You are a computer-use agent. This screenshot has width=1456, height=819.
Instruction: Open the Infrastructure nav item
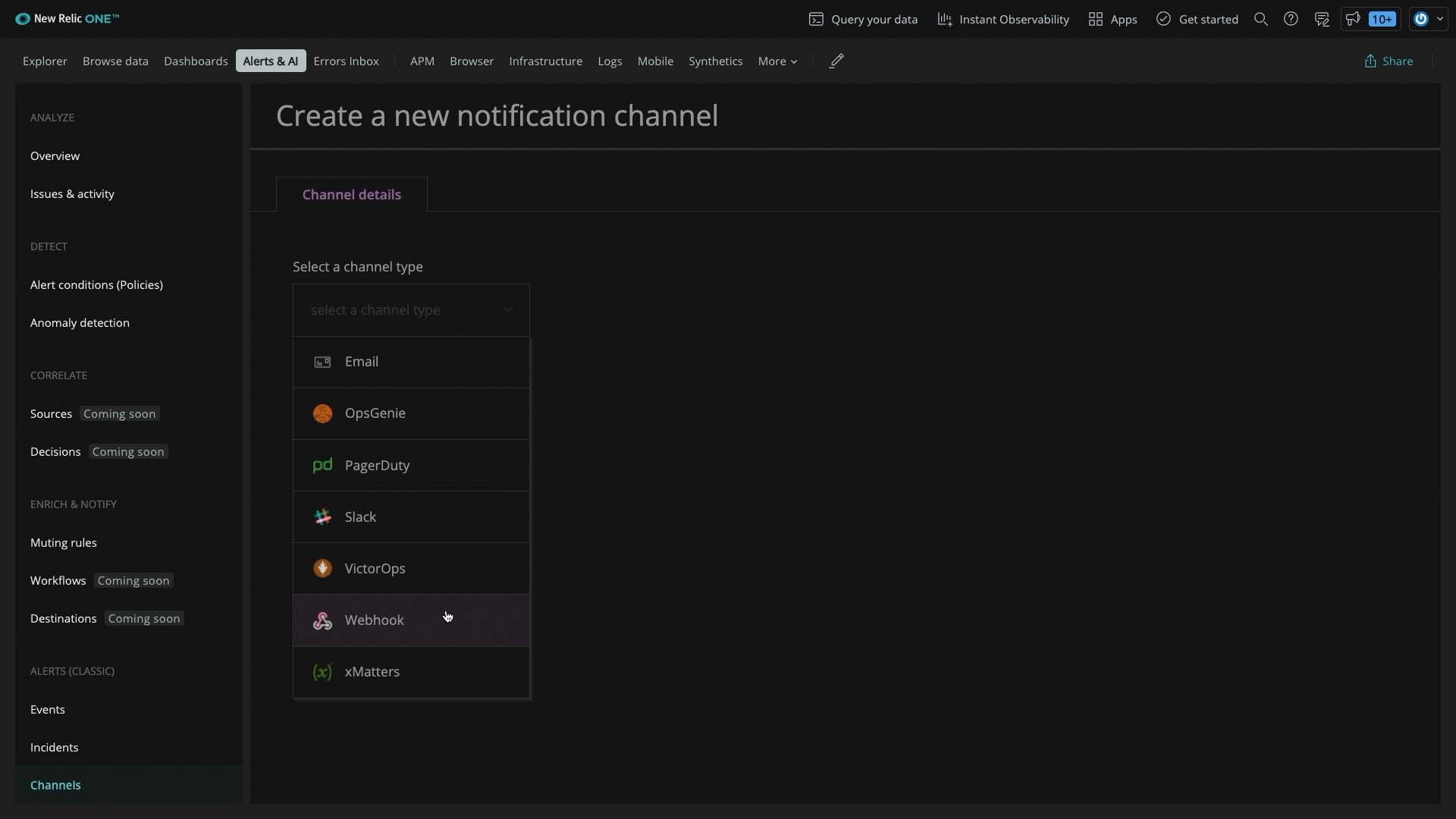coord(546,61)
